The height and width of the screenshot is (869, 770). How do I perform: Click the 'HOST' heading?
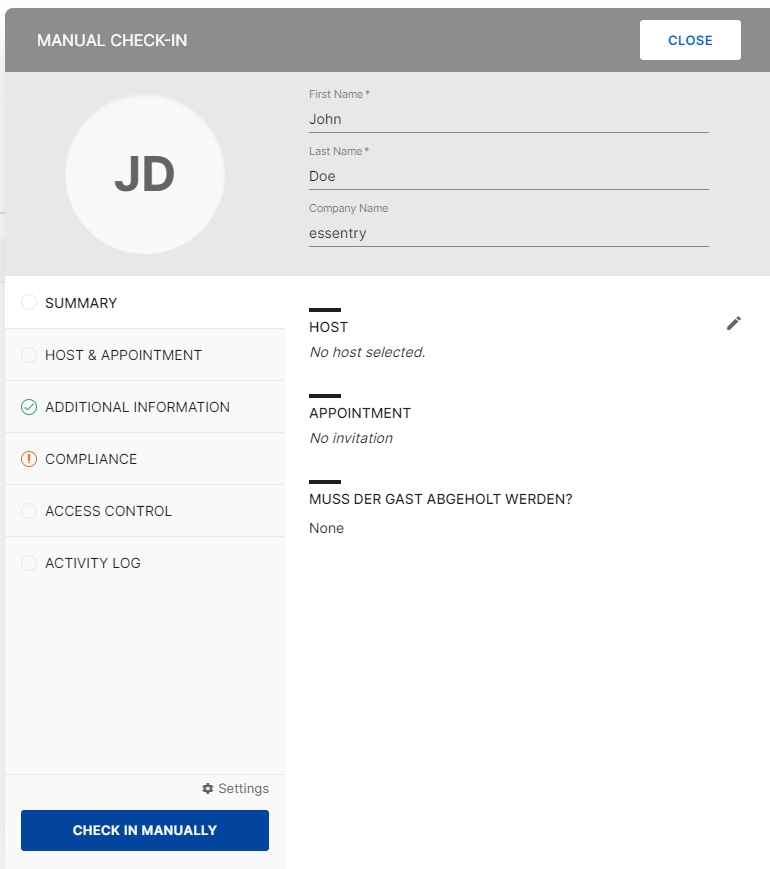329,328
